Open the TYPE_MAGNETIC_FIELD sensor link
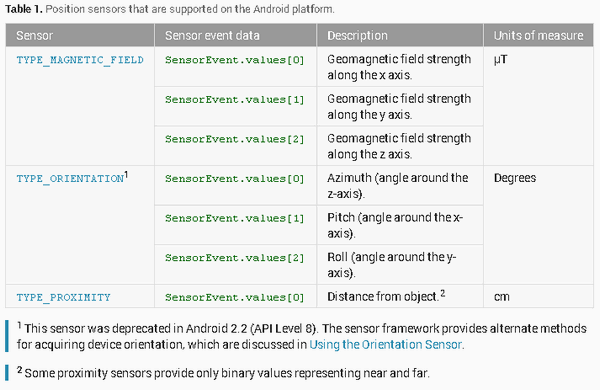The height and width of the screenshot is (390, 600). pyautogui.click(x=80, y=60)
